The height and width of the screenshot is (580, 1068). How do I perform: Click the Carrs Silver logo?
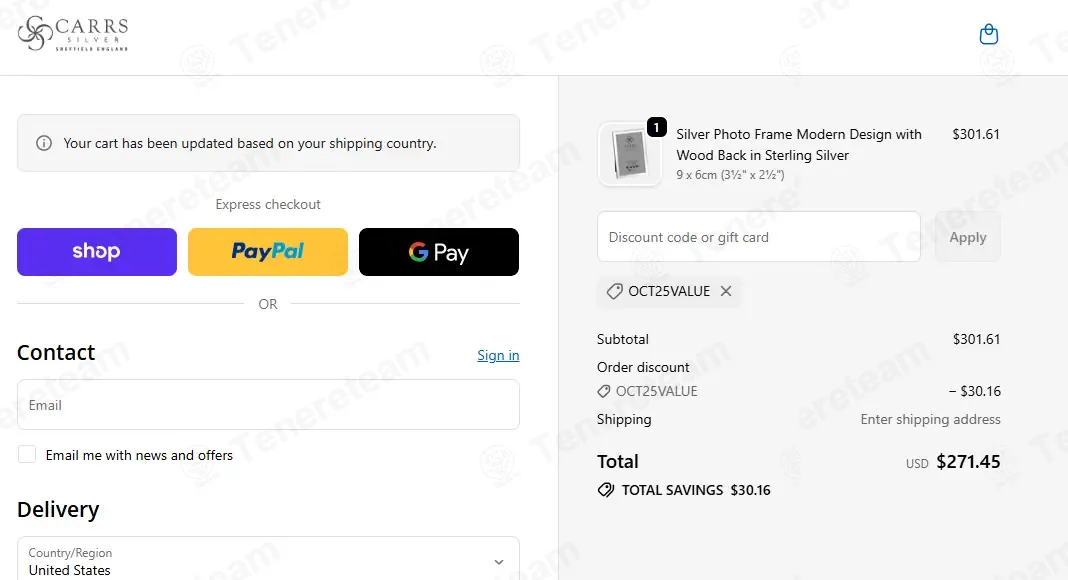pyautogui.click(x=73, y=34)
